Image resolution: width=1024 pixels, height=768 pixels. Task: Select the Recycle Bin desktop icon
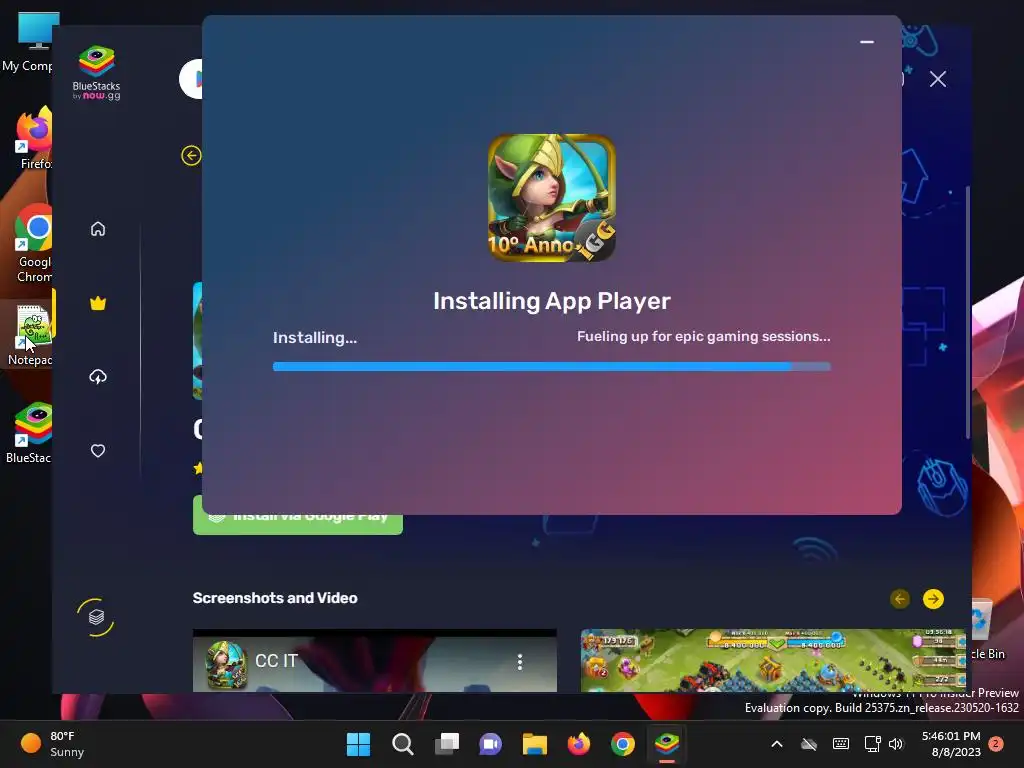[x=988, y=630]
